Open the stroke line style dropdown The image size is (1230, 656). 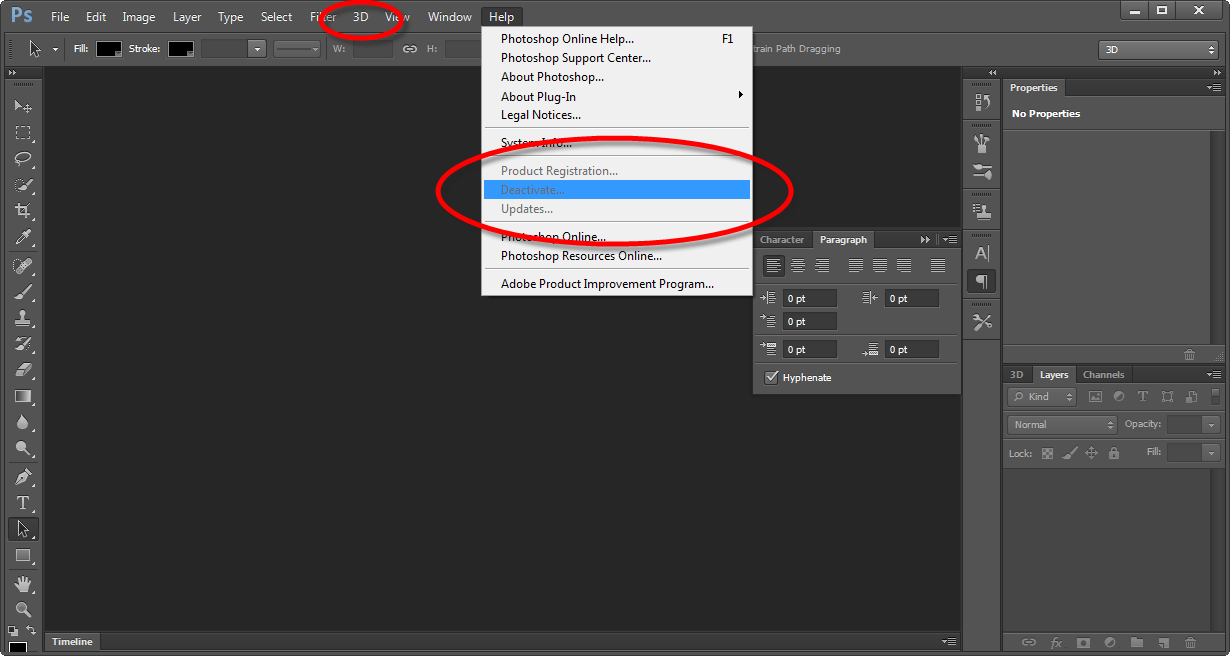coord(297,48)
